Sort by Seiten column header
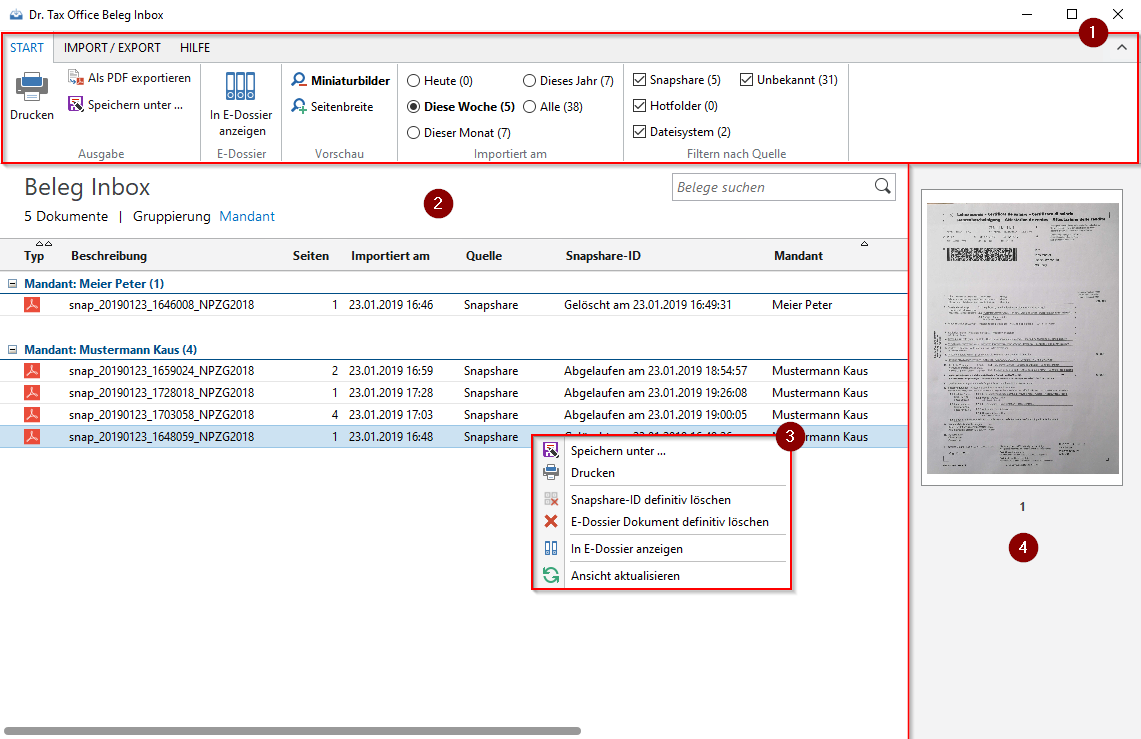 (311, 255)
